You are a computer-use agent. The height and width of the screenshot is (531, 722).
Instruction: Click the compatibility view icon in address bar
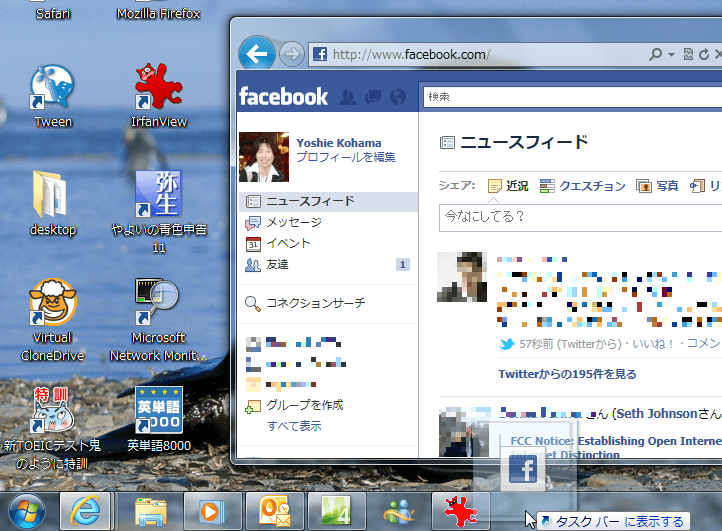688,54
